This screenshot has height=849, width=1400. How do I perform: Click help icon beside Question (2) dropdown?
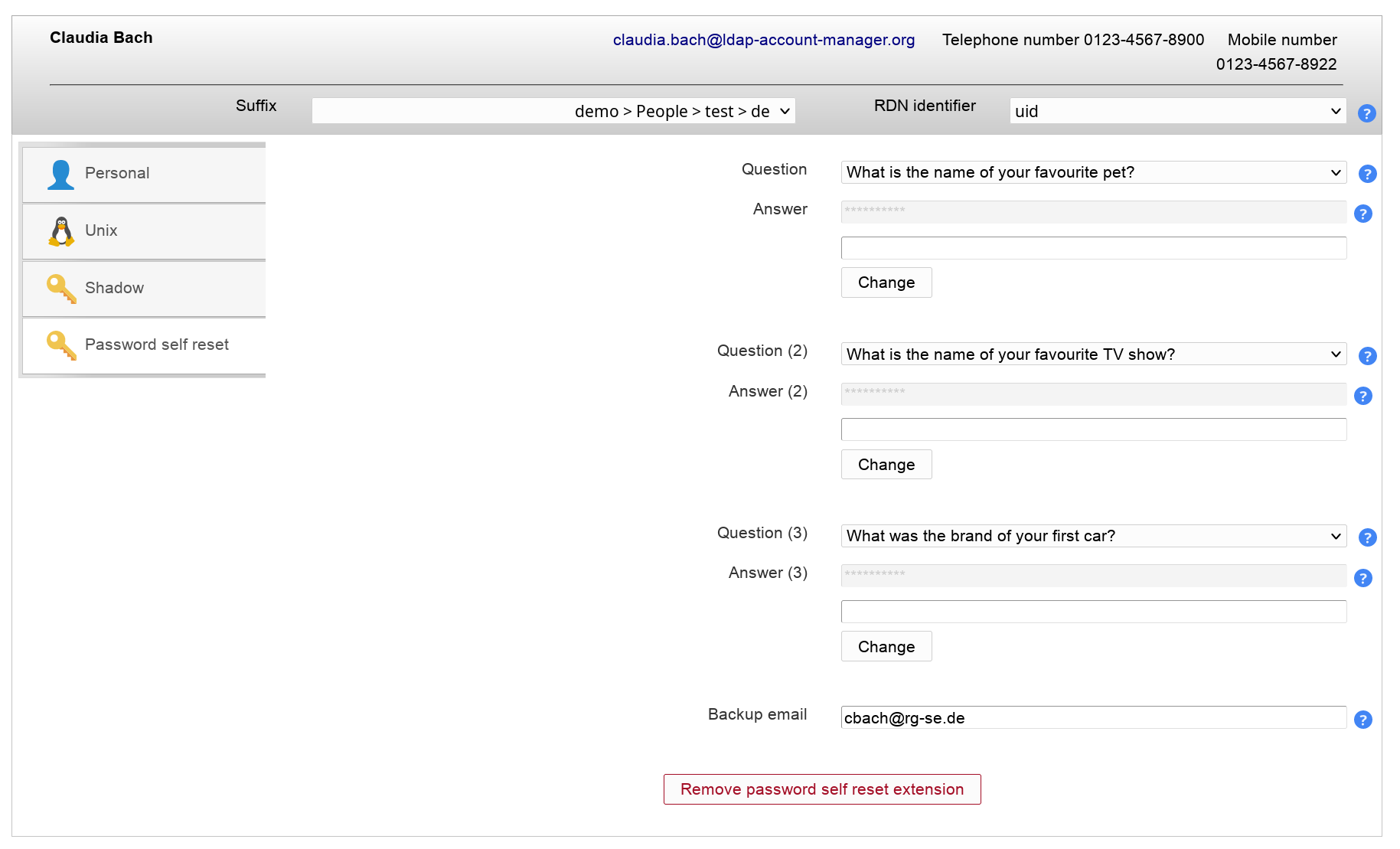(x=1367, y=356)
